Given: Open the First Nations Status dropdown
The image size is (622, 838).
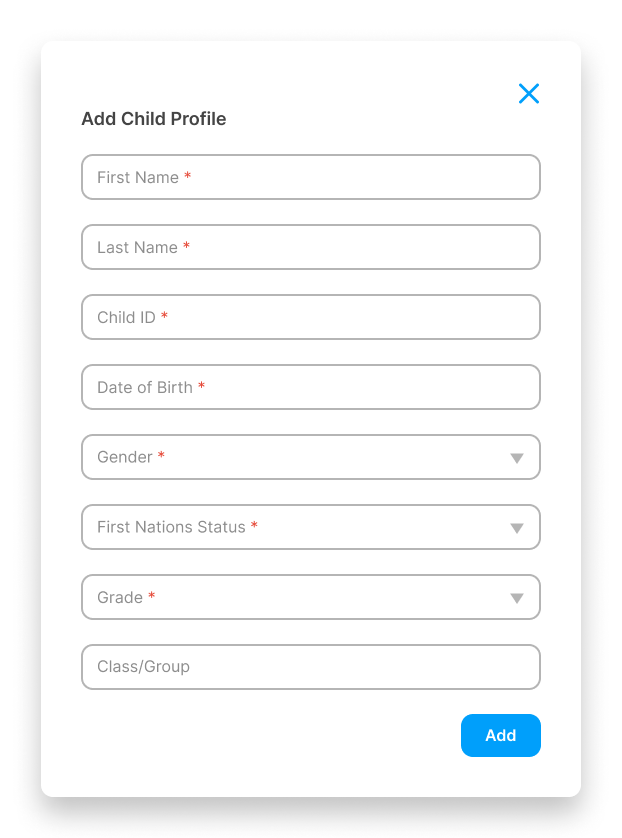Looking at the screenshot, I should click(310, 527).
